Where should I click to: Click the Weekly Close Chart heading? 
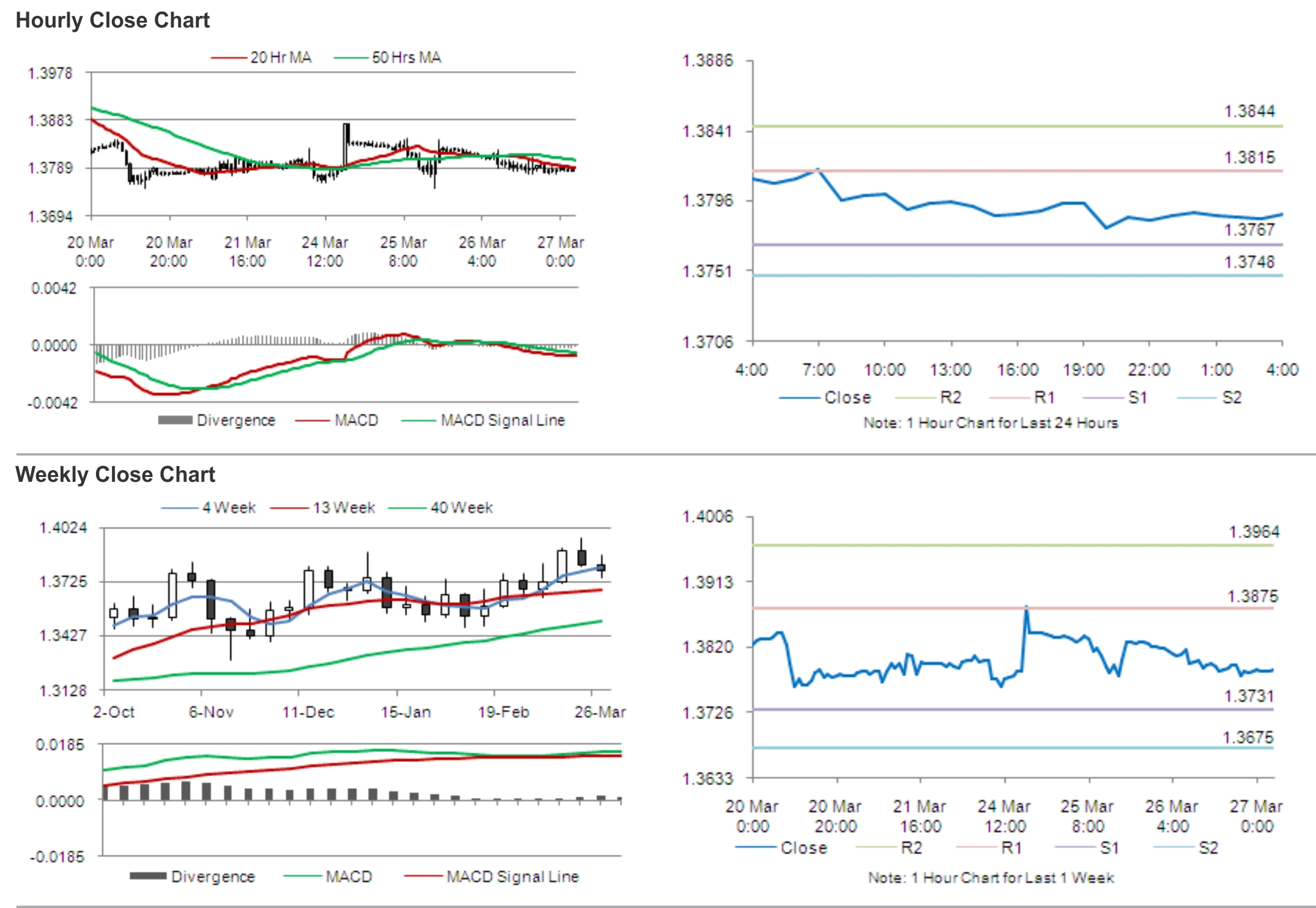pyautogui.click(x=116, y=474)
